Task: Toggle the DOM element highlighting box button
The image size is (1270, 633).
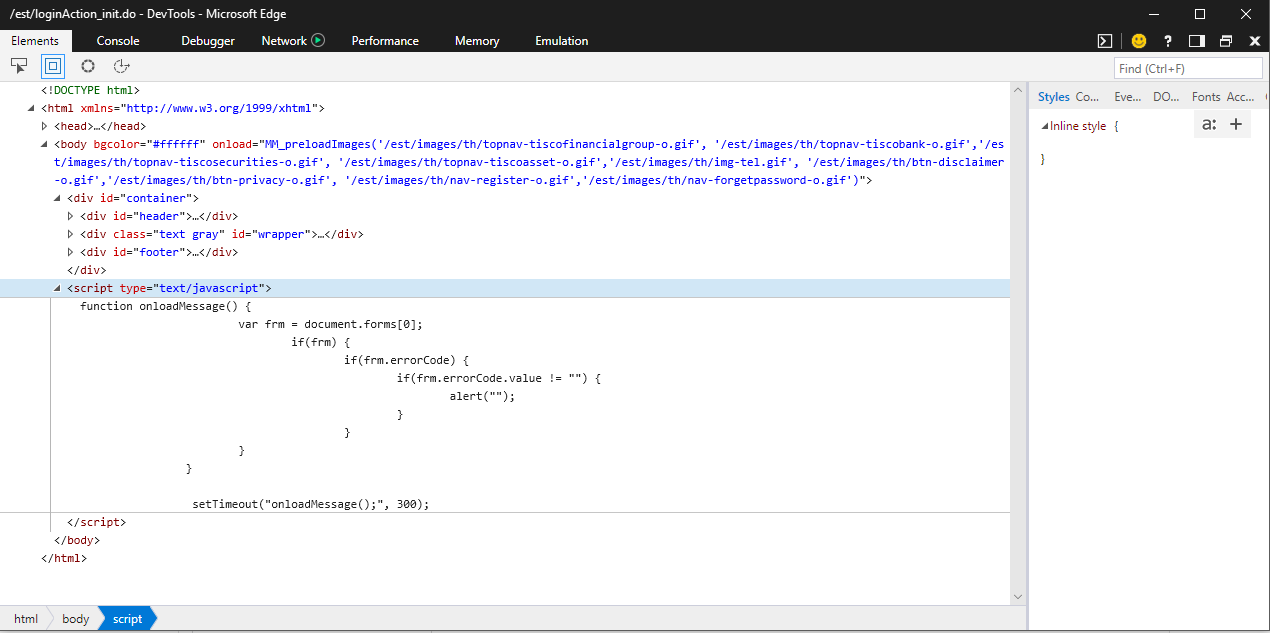Action: click(53, 66)
